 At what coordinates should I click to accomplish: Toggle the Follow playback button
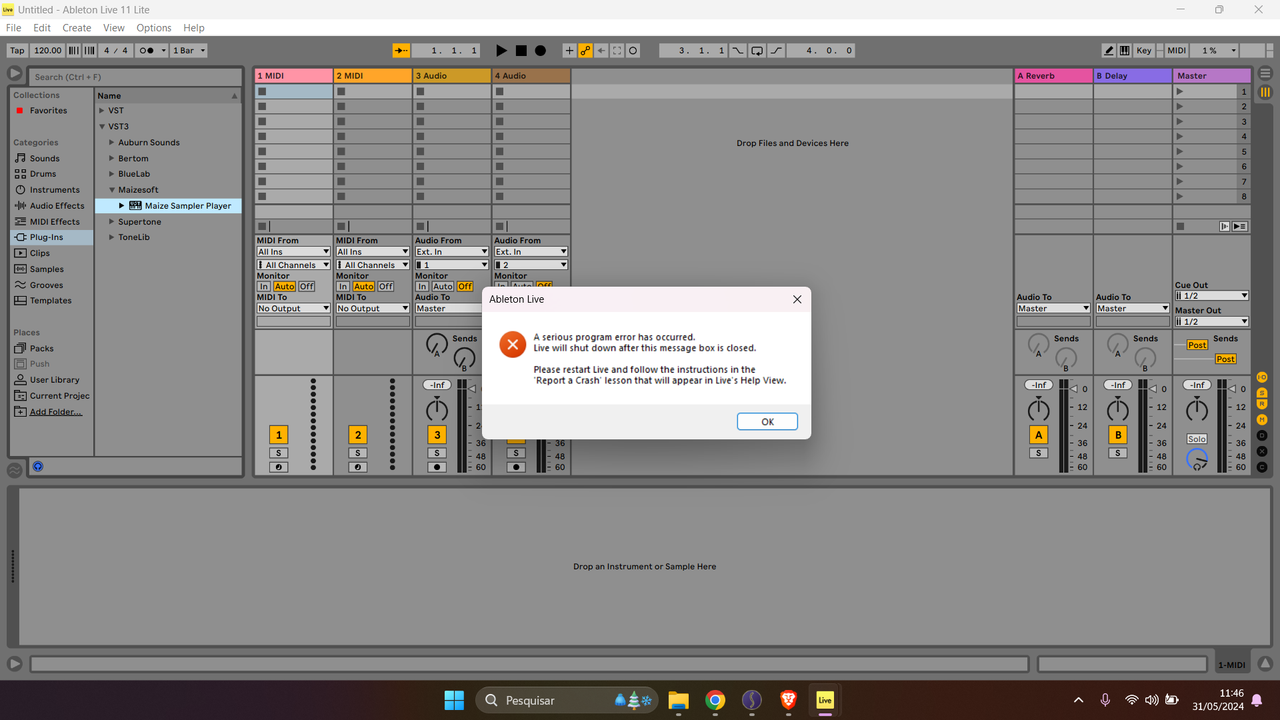coord(401,50)
